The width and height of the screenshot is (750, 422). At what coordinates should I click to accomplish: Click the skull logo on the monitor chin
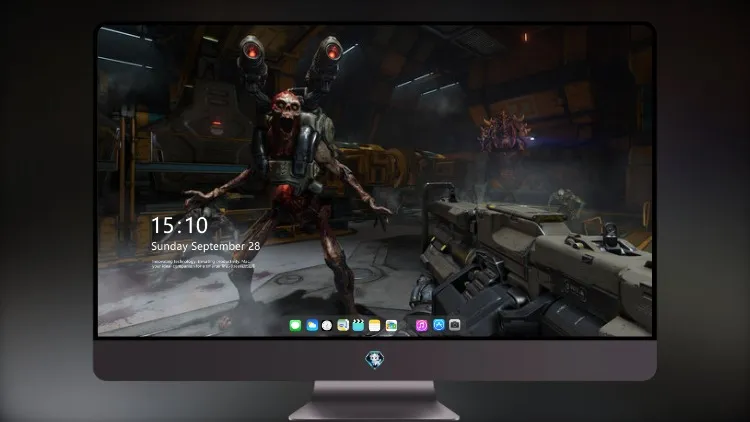click(x=375, y=360)
